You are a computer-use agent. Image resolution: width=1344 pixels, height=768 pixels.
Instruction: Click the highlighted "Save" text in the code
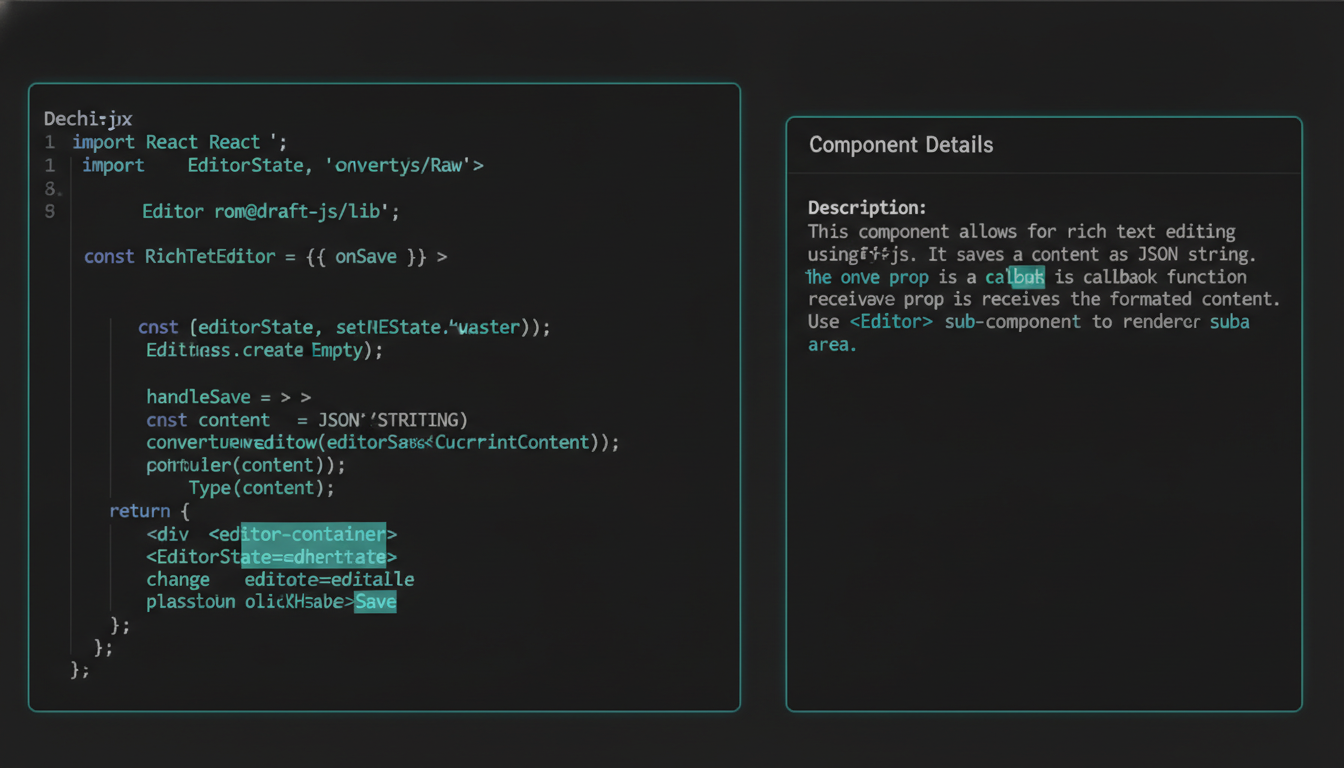[x=376, y=601]
